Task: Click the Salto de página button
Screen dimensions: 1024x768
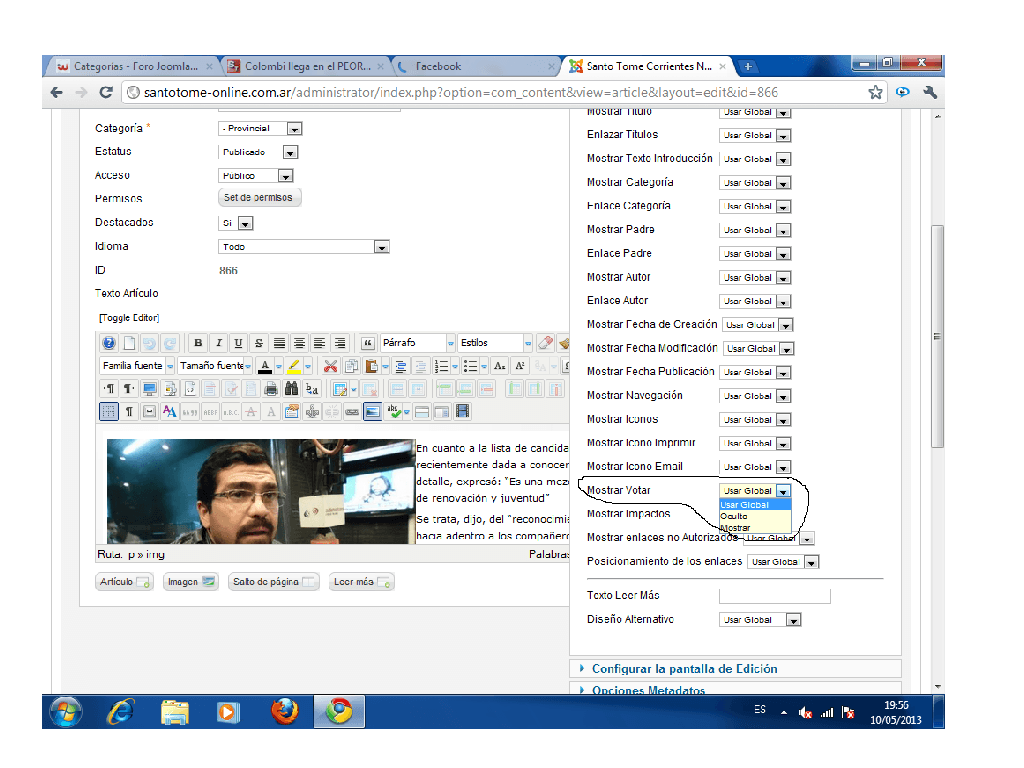Action: (274, 582)
